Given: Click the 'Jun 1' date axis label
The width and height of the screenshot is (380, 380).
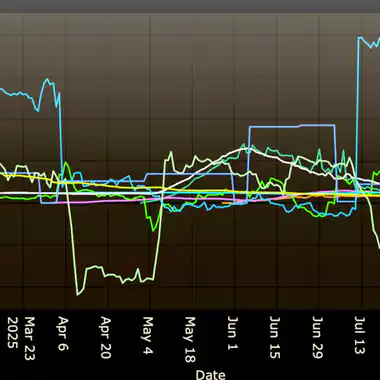Looking at the screenshot, I should 232,333.
